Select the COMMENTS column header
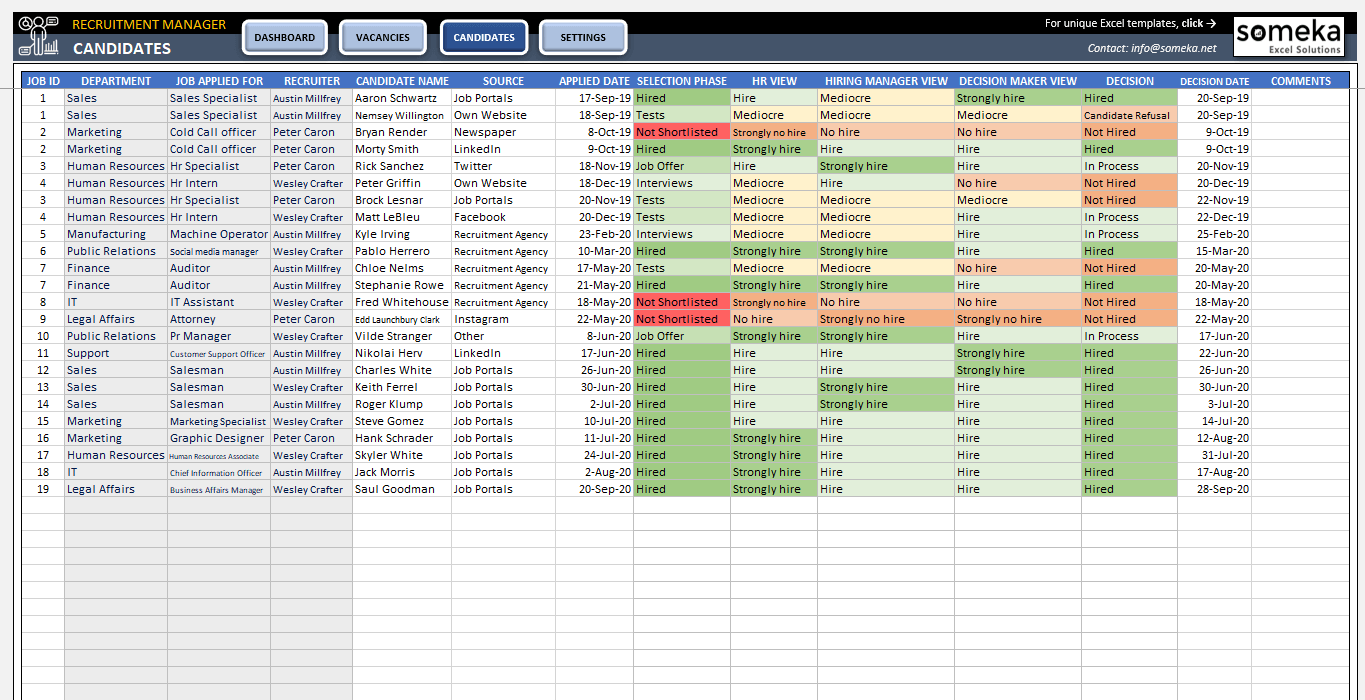This screenshot has width=1365, height=700. (1304, 80)
